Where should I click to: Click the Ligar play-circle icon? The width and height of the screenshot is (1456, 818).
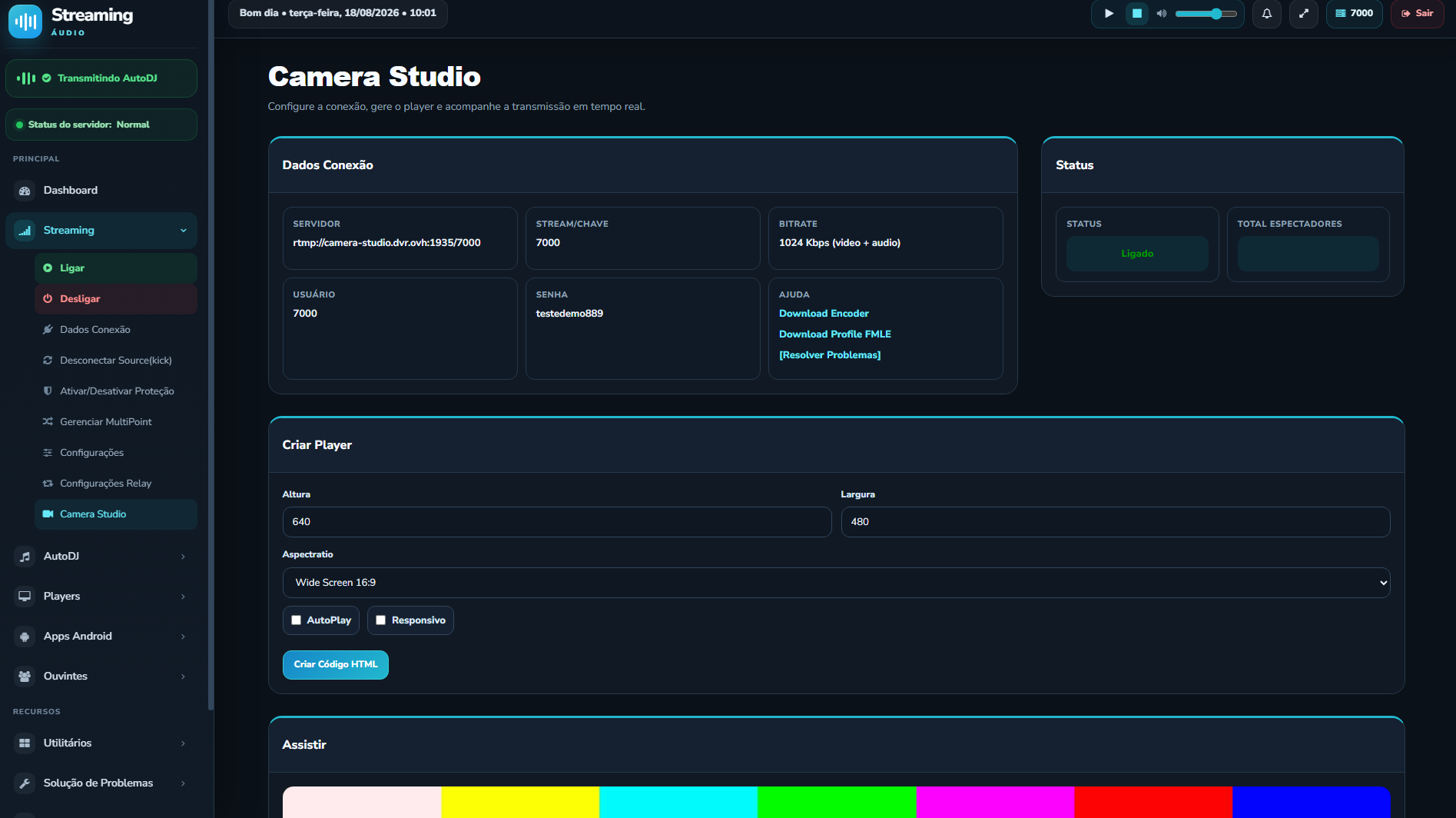coord(48,268)
